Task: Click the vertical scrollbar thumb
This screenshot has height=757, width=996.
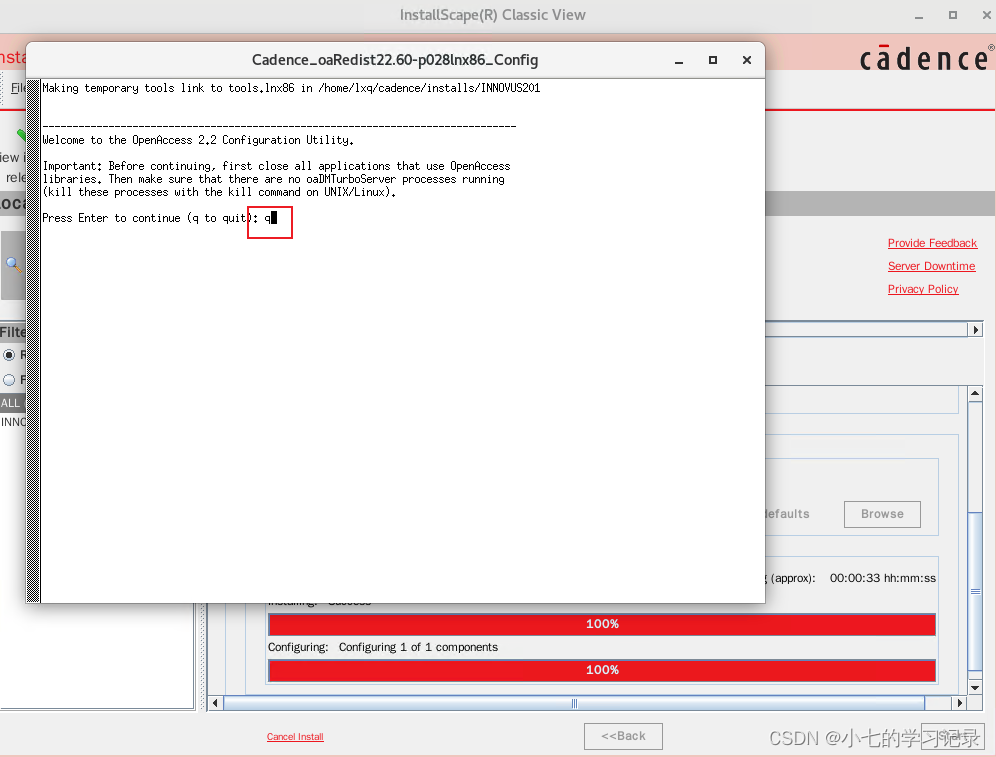Action: pos(975,591)
